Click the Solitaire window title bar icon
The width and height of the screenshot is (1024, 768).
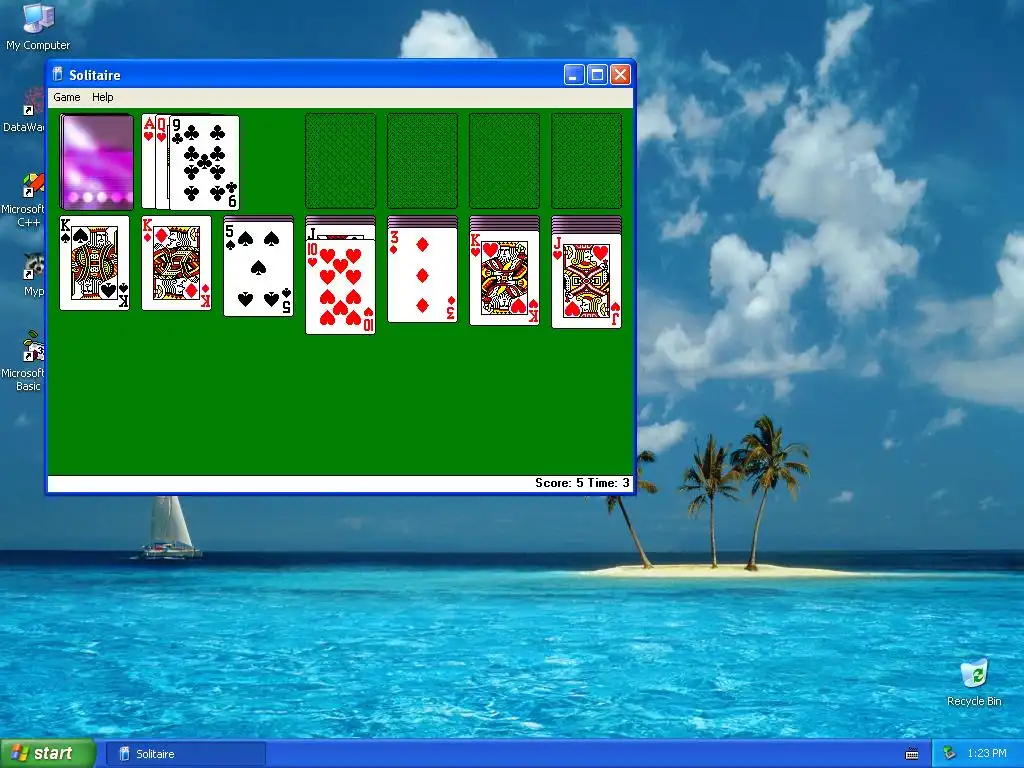click(58, 74)
